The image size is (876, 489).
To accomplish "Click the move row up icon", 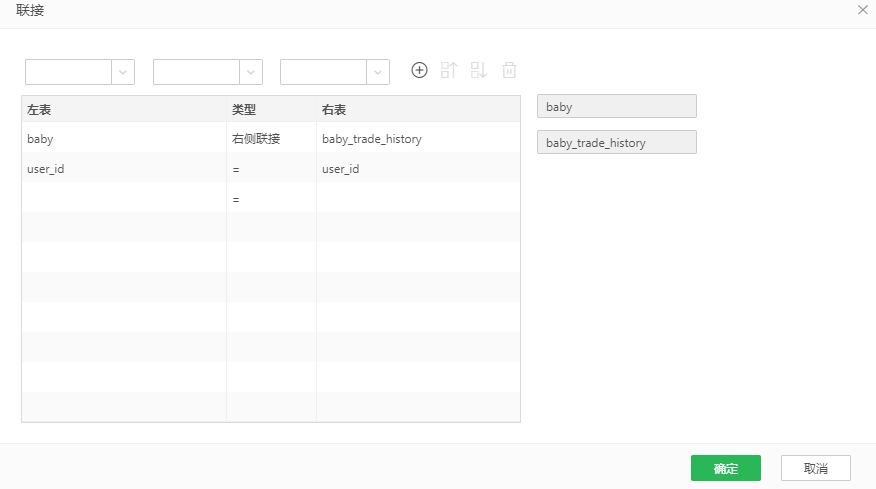I will pos(449,70).
